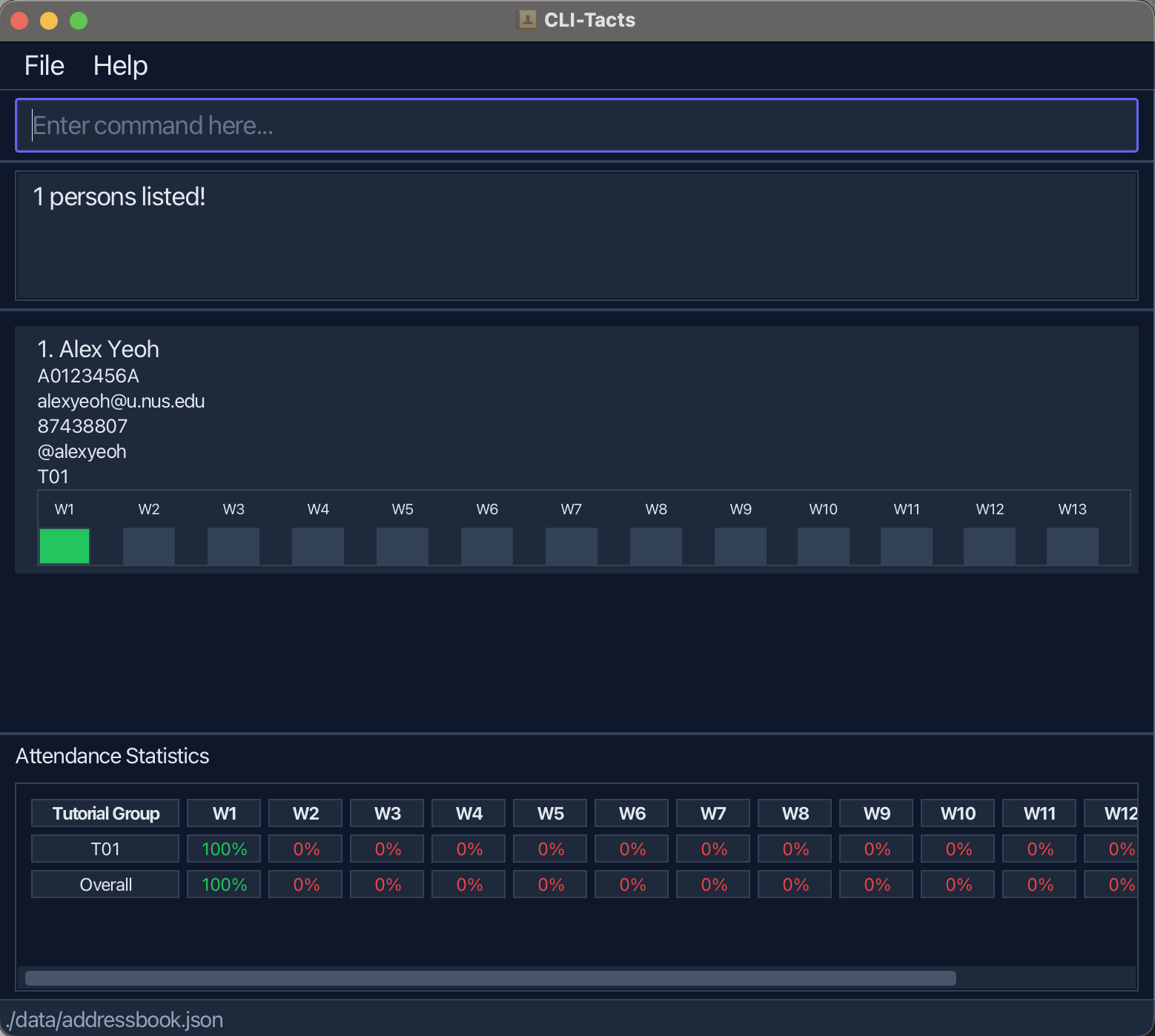Toggle the W2 attendance square
Screen dimensions: 1155x1036
148,546
